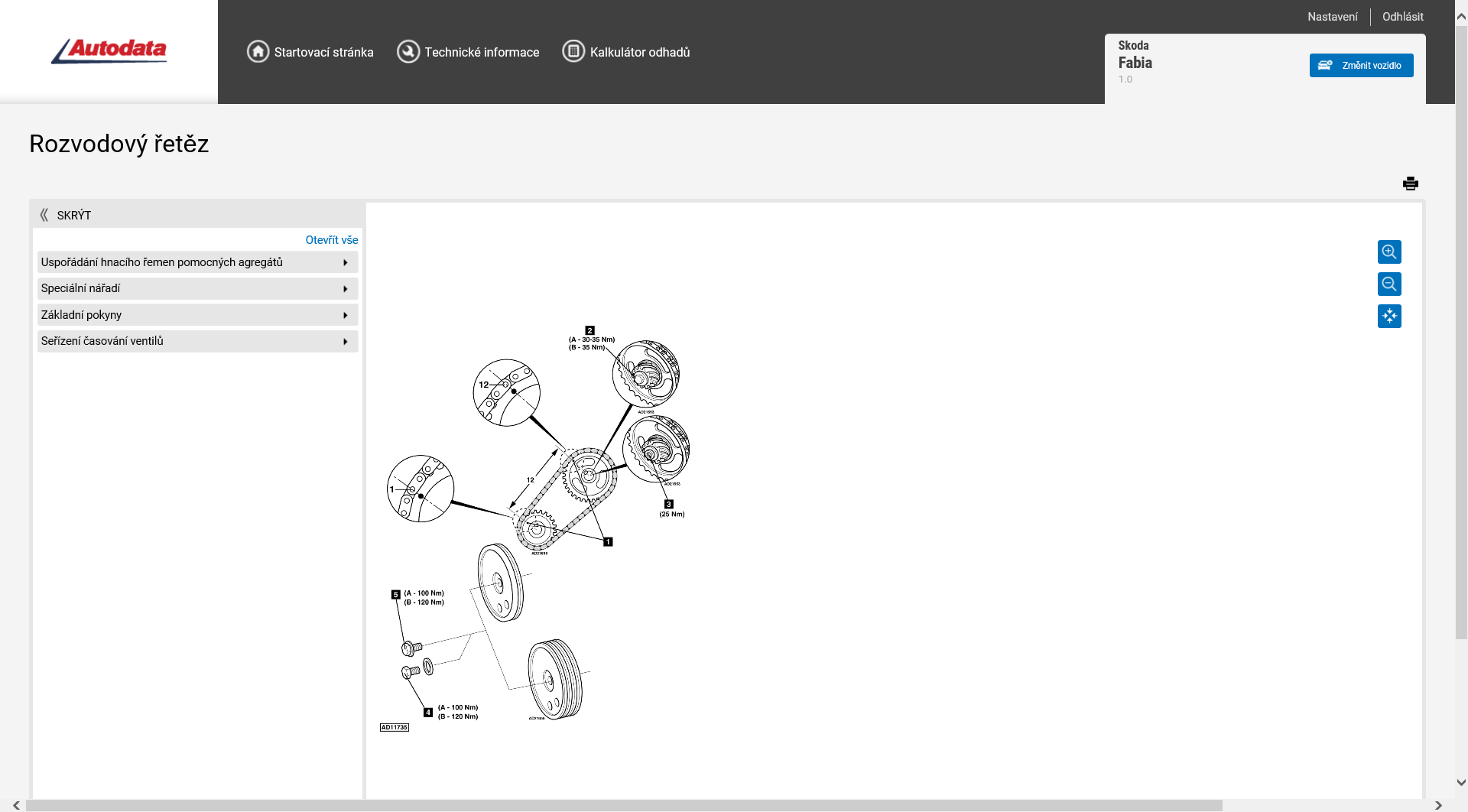Click the Autodata logo
1468x812 pixels.
[109, 50]
